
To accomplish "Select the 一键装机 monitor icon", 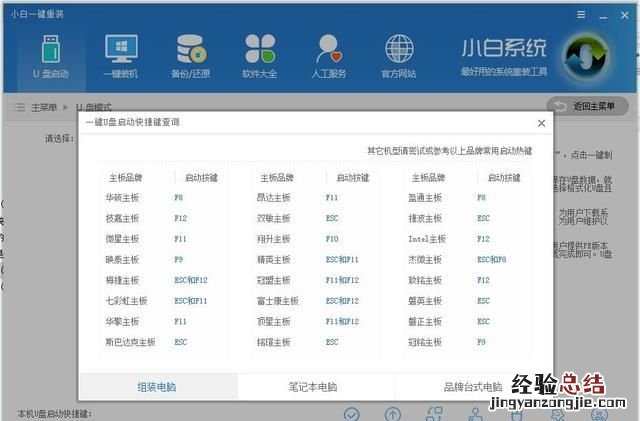I will click(121, 57).
